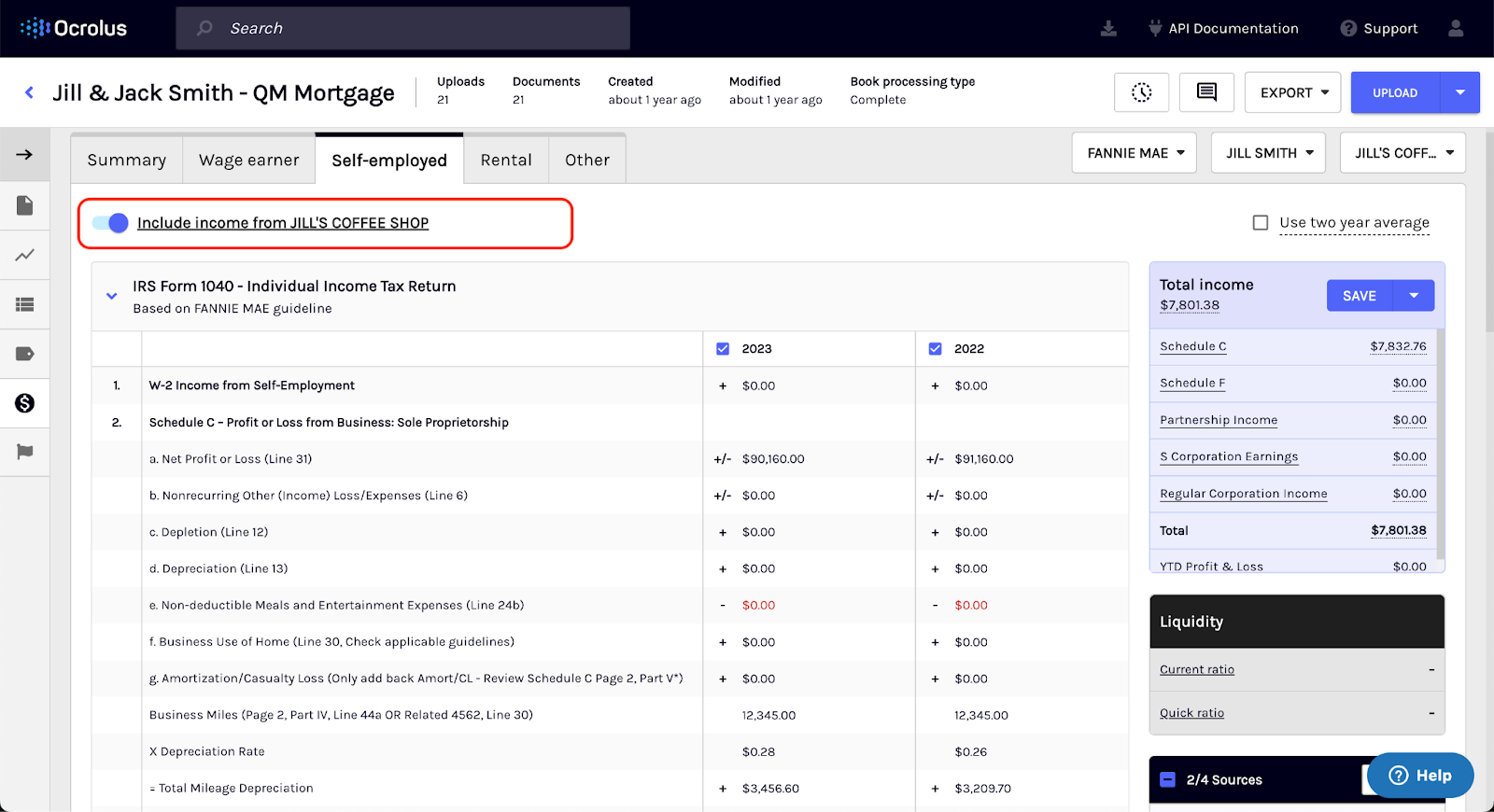1494x812 pixels.
Task: Click the download icon in top bar
Action: pyautogui.click(x=1108, y=29)
